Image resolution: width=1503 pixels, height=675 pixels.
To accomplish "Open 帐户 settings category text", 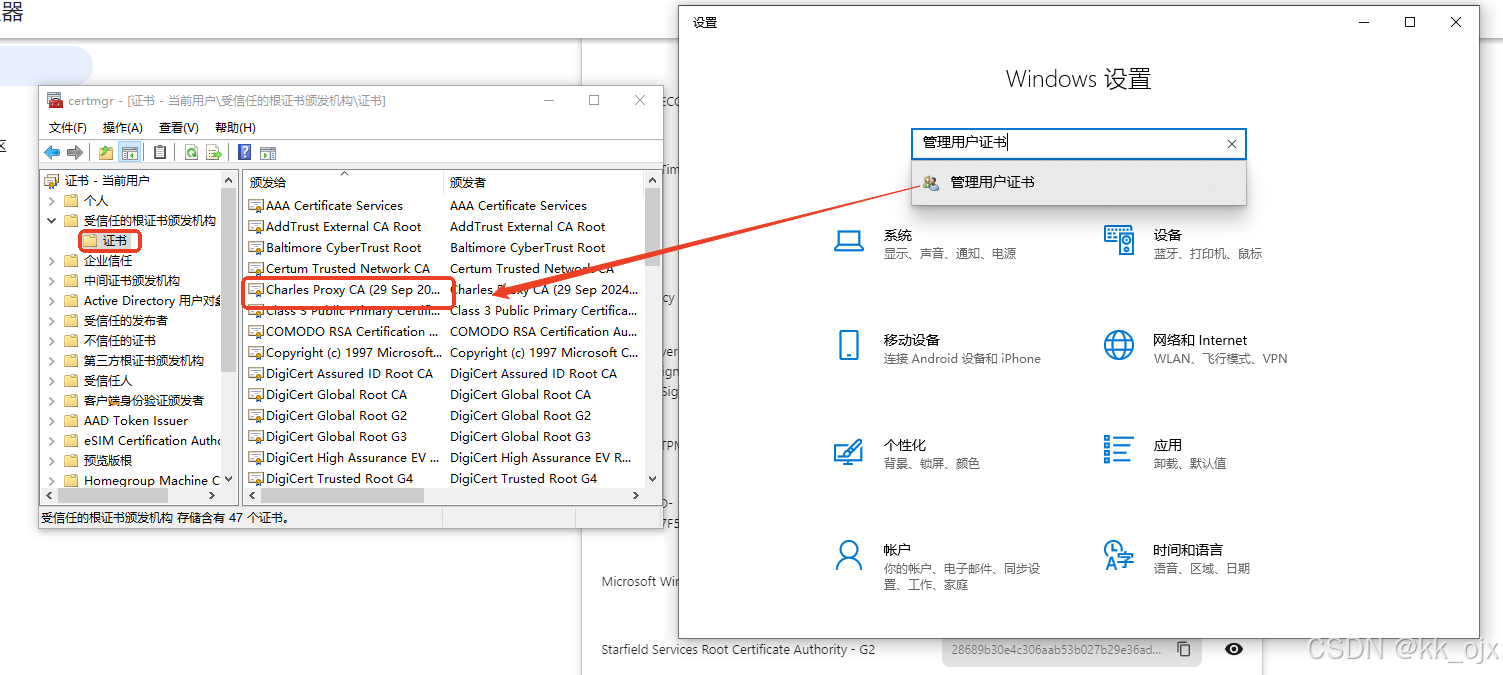I will (x=897, y=550).
